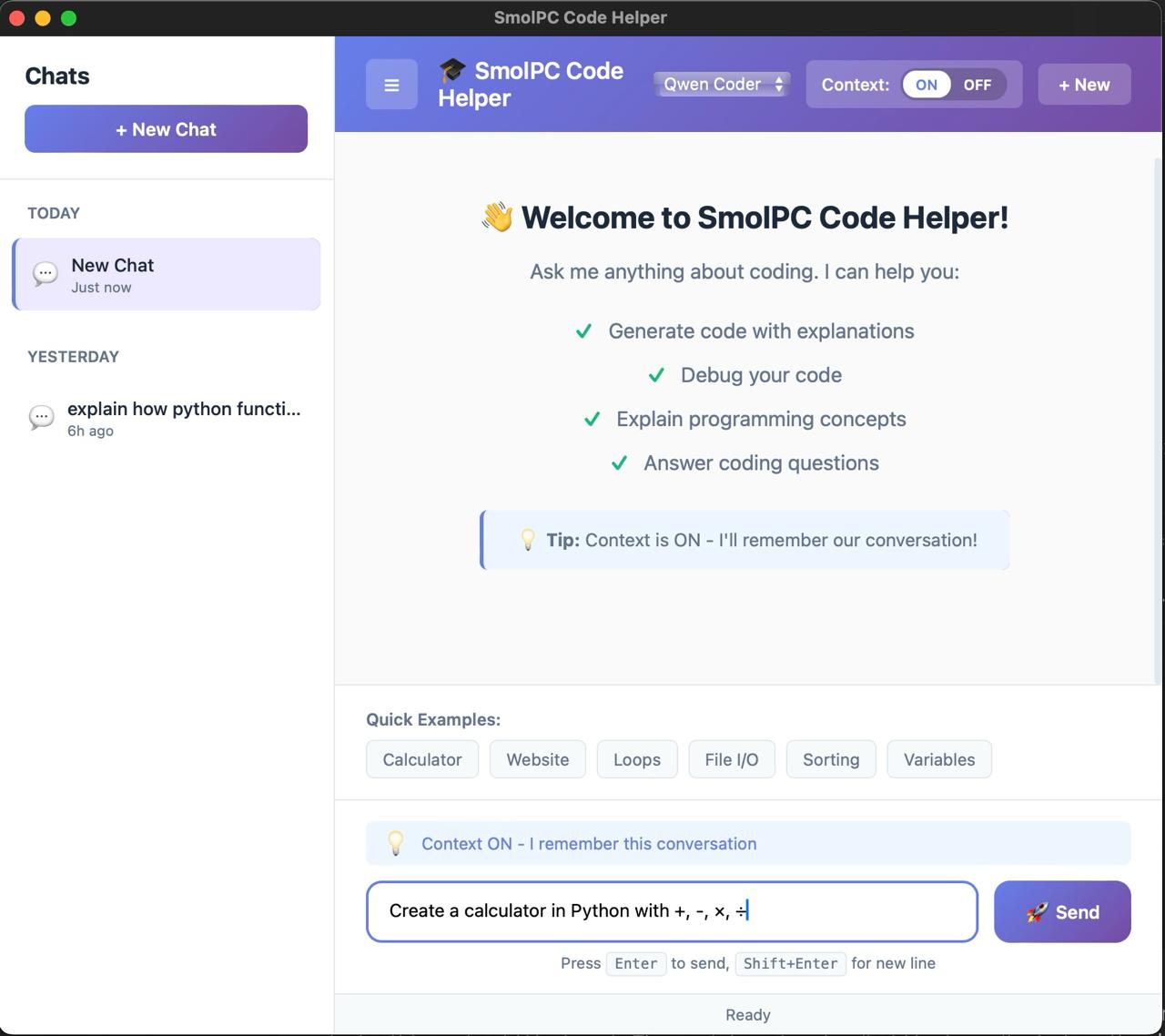Image resolution: width=1165 pixels, height=1036 pixels.
Task: Click the lightbulb icon in the context notice bar
Action: (396, 843)
